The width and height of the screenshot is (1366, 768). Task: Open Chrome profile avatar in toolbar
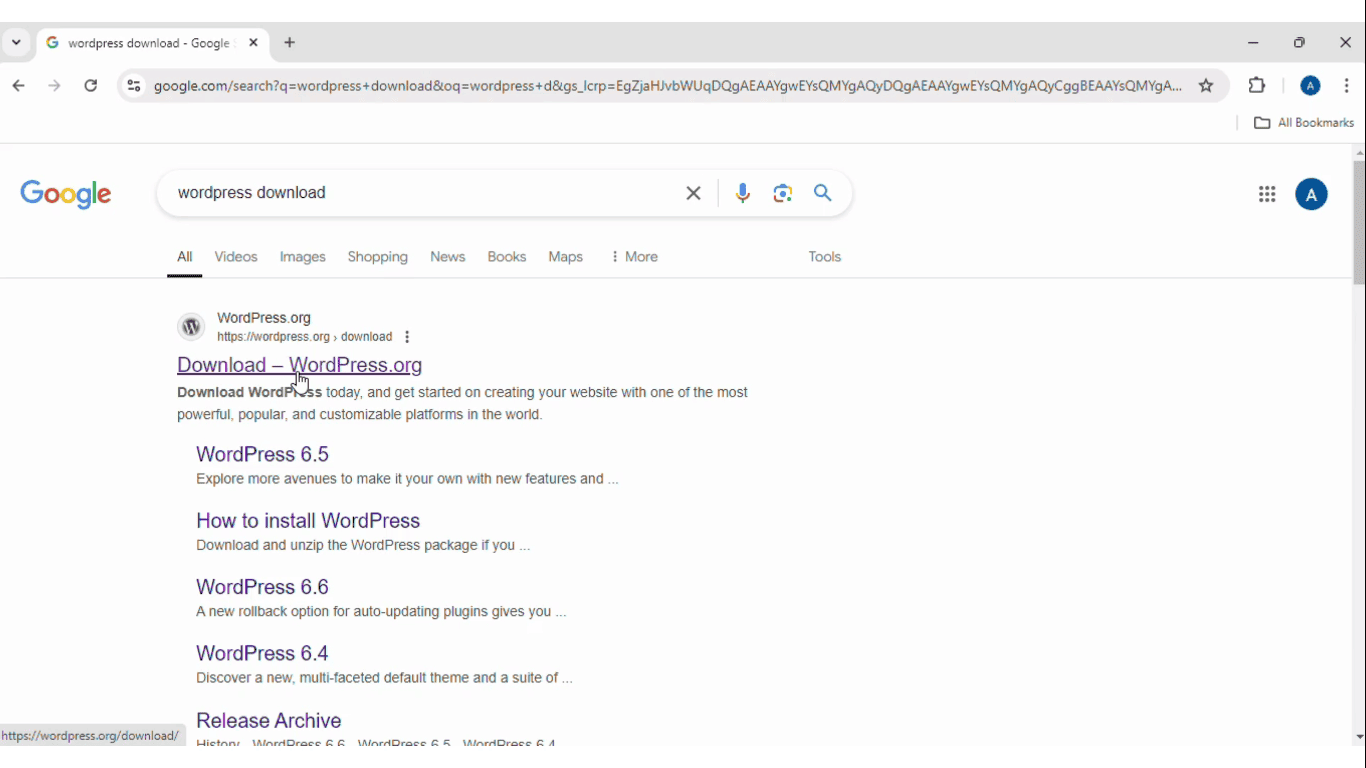click(x=1310, y=86)
